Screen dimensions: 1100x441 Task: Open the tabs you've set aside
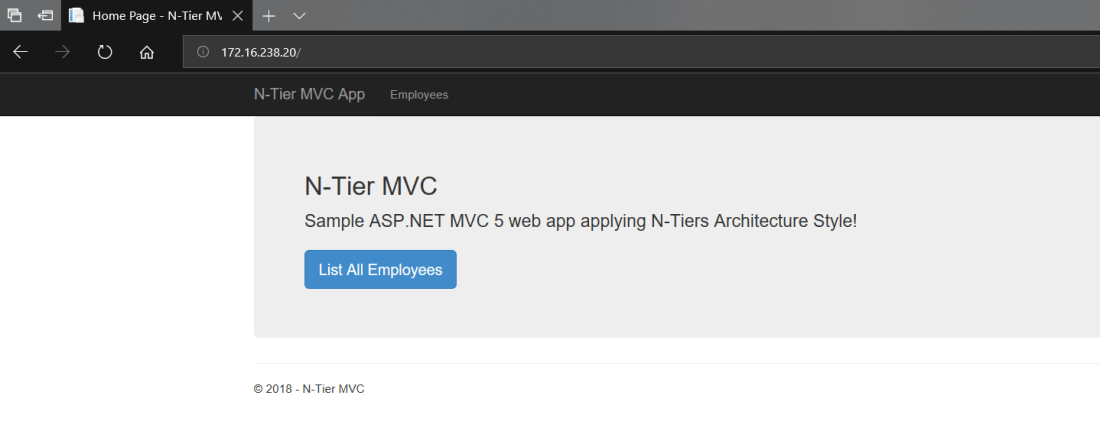pos(15,16)
